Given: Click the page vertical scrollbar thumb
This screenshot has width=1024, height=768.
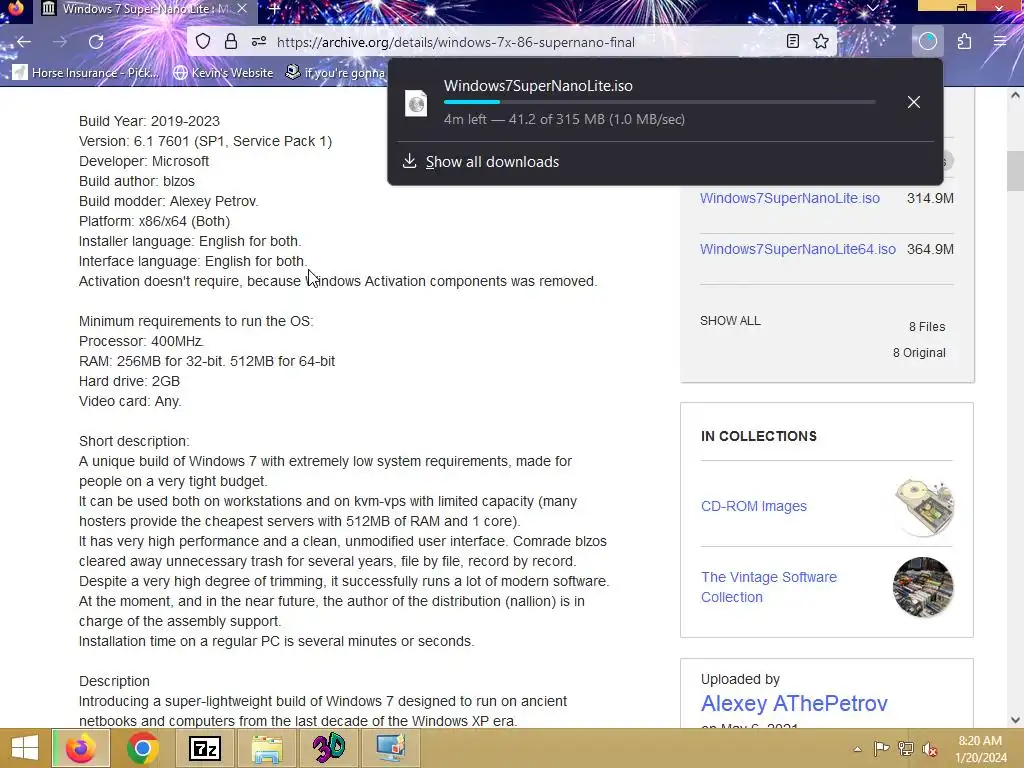Looking at the screenshot, I should tap(1015, 170).
